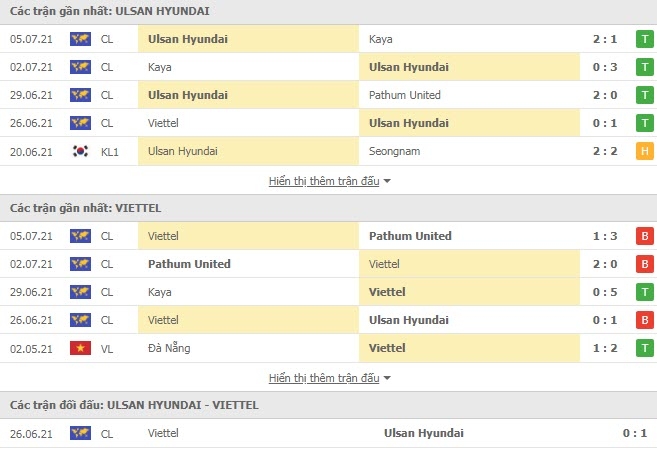Click the Vietnam flag icon for Đà Nẵng match
Screen dimensions: 657x454
click(x=80, y=348)
